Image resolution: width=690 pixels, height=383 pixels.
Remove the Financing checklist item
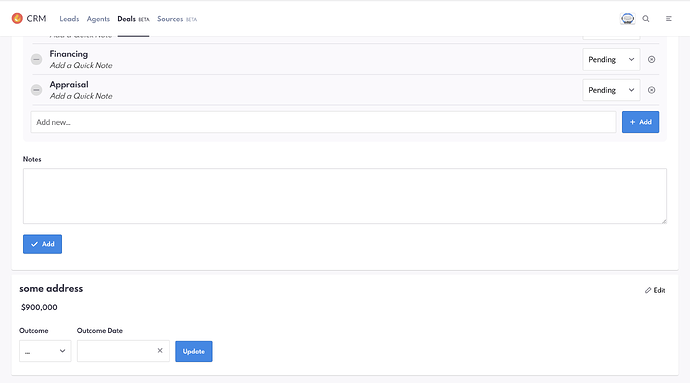coord(652,59)
